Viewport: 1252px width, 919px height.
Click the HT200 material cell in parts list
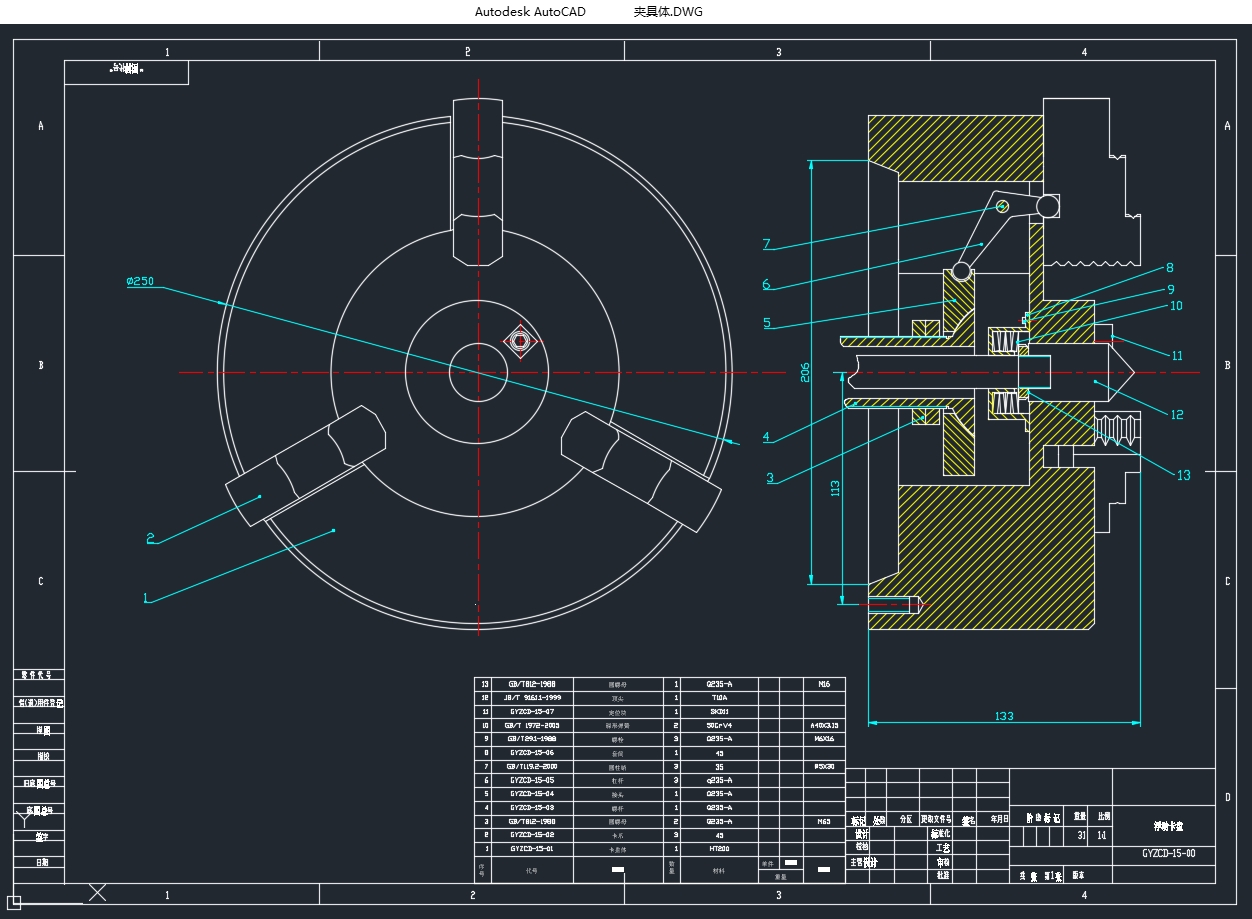coord(719,848)
